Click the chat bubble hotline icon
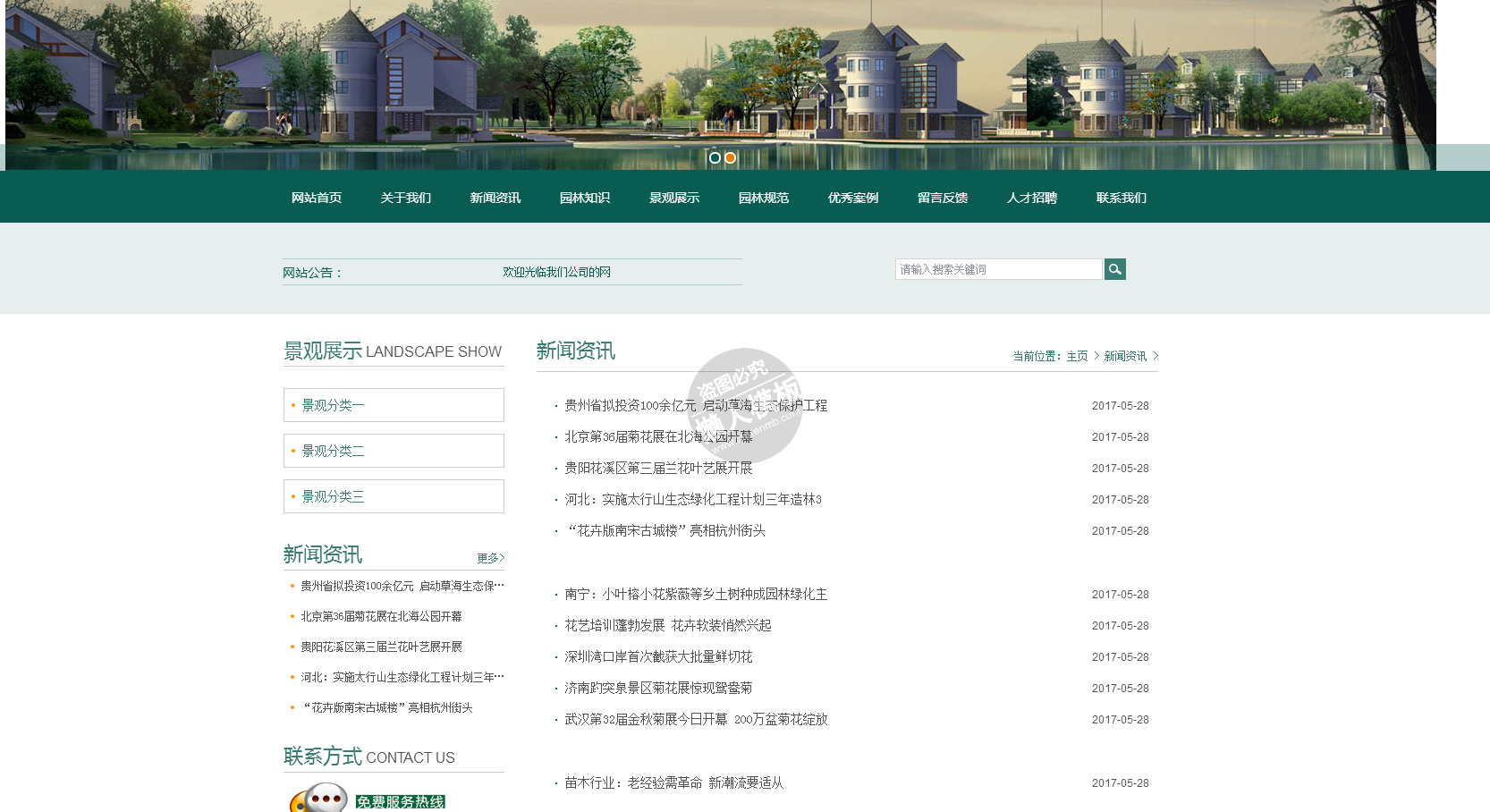Viewport: 1490px width, 812px height. point(319,798)
